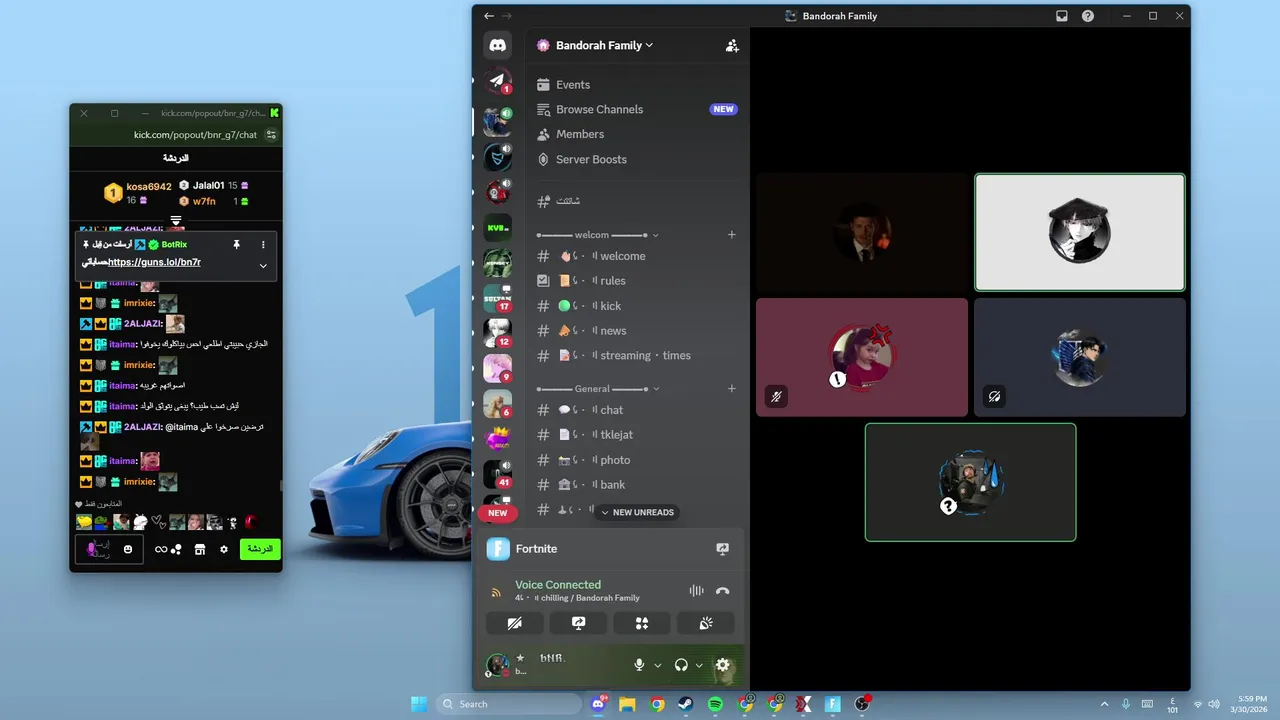Open microphone input options arrow
The width and height of the screenshot is (1280, 720).
point(657,665)
